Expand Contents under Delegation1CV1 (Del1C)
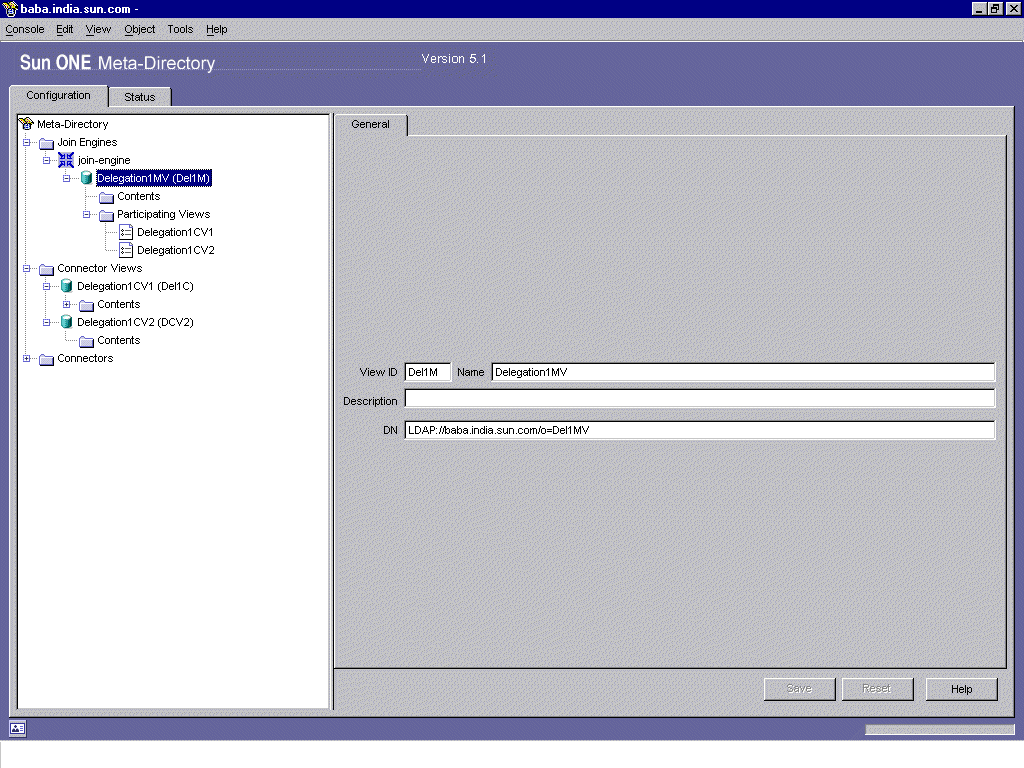Viewport: 1024px width, 768px height. tap(67, 304)
